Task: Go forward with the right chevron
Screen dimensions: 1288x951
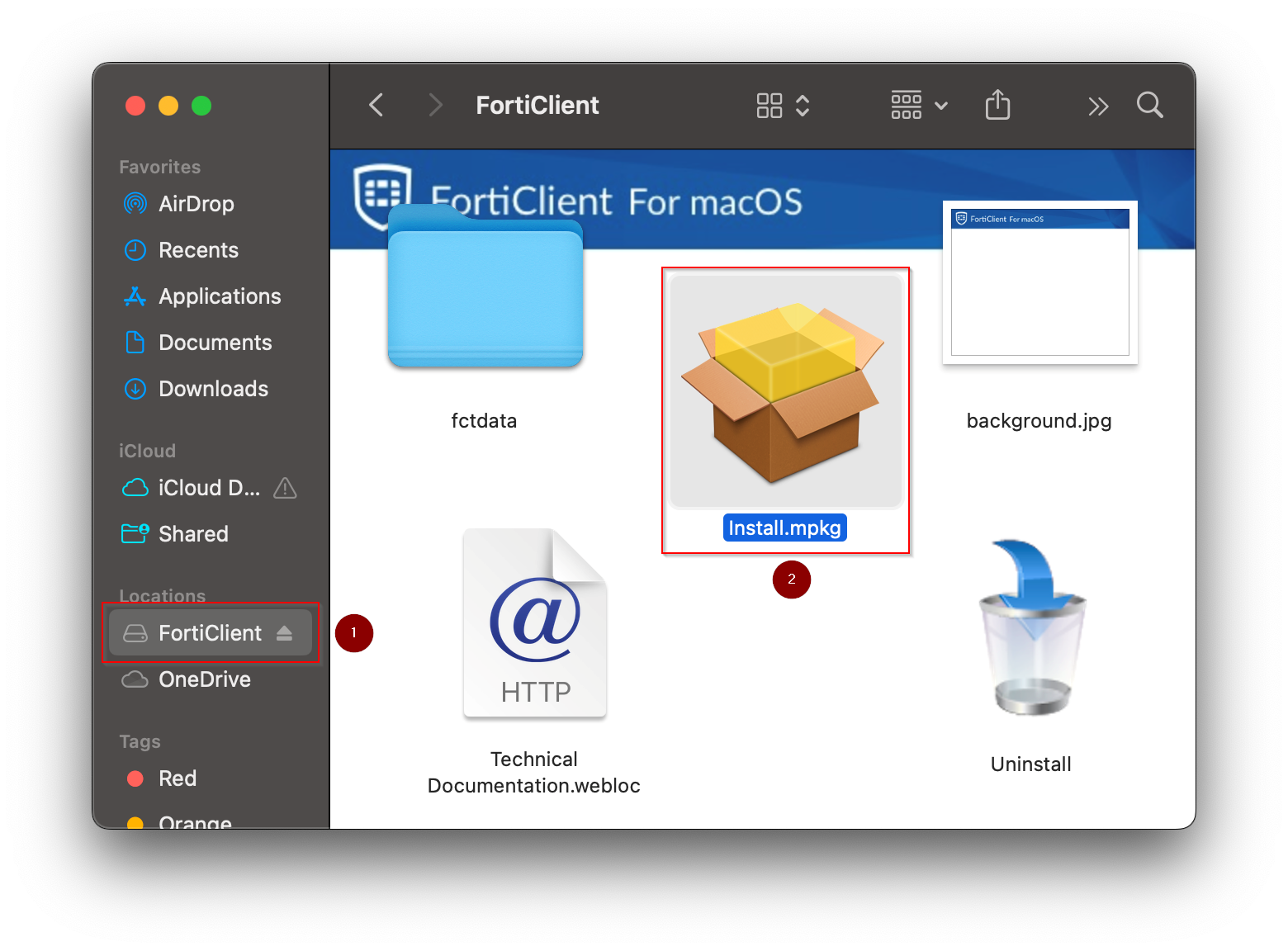Action: pyautogui.click(x=436, y=106)
